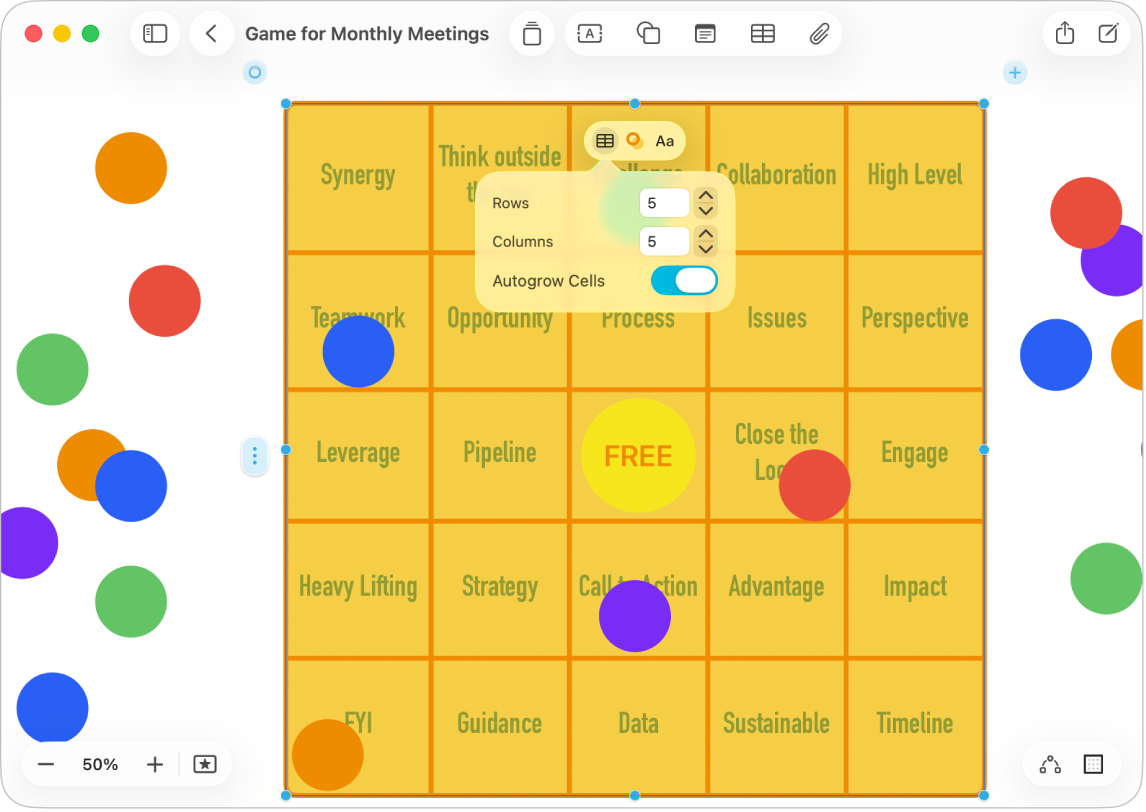Increase the Rows value with the stepper
Screen dimensions: 1146x812
(706, 197)
